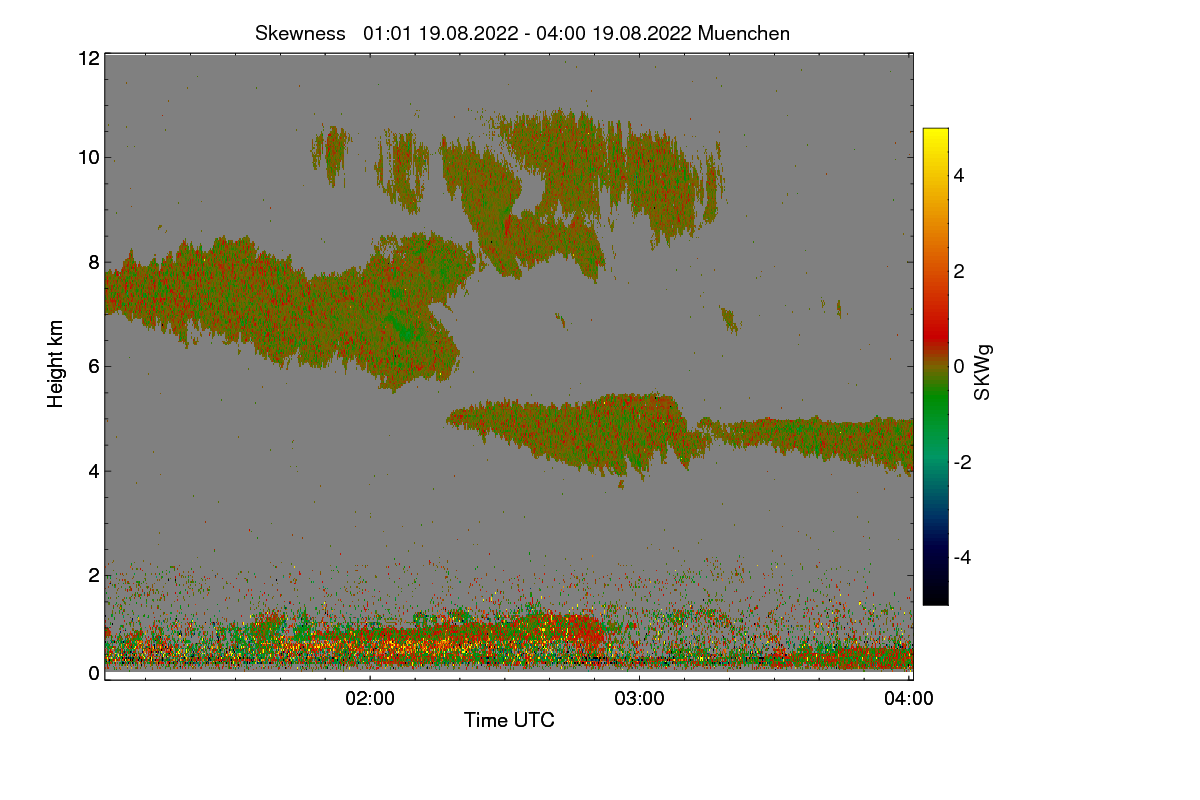Click the 'Time UTC' axis label
1200x800 pixels.
(509, 720)
